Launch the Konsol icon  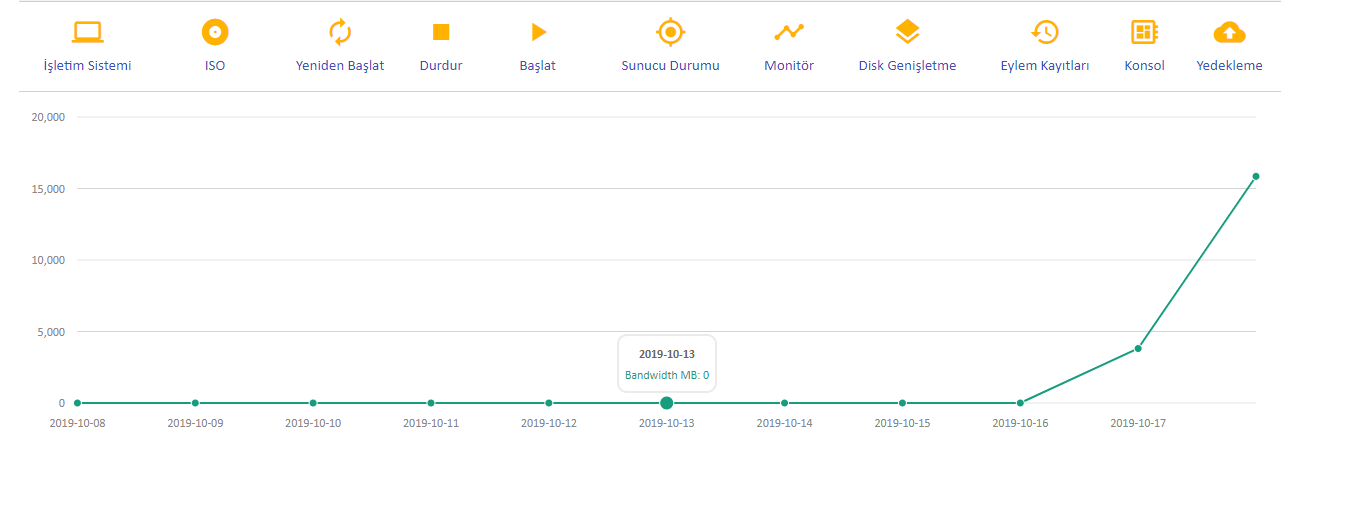[1144, 32]
